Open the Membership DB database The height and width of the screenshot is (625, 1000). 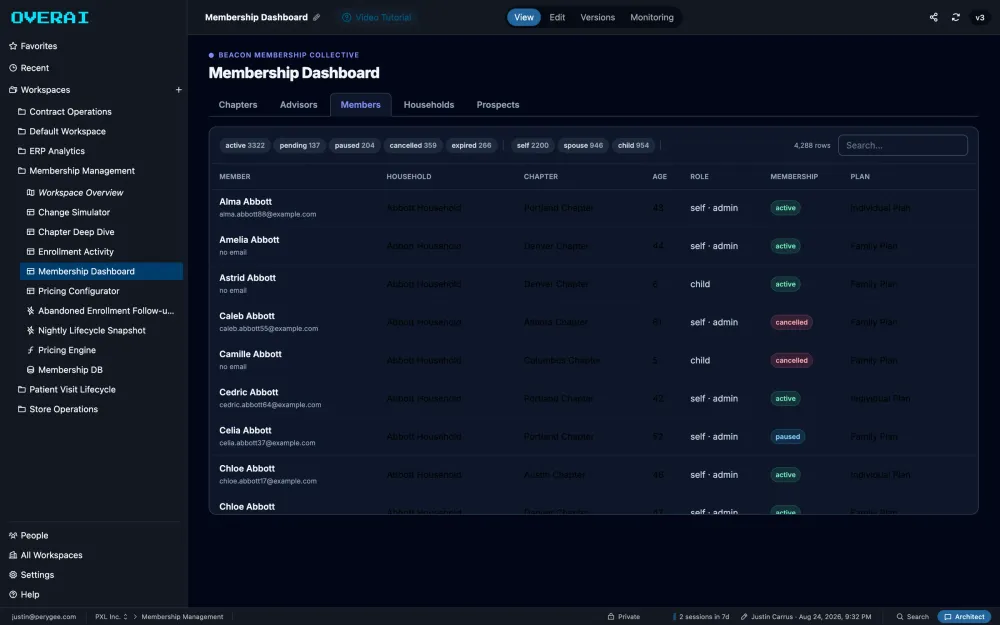pos(64,370)
